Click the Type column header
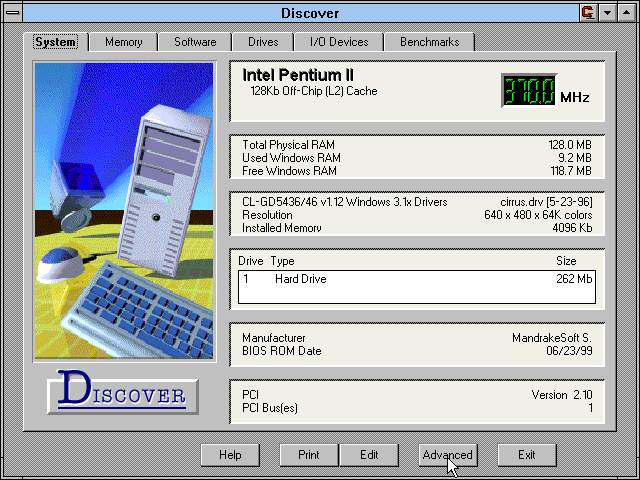This screenshot has width=640, height=480. tap(282, 261)
